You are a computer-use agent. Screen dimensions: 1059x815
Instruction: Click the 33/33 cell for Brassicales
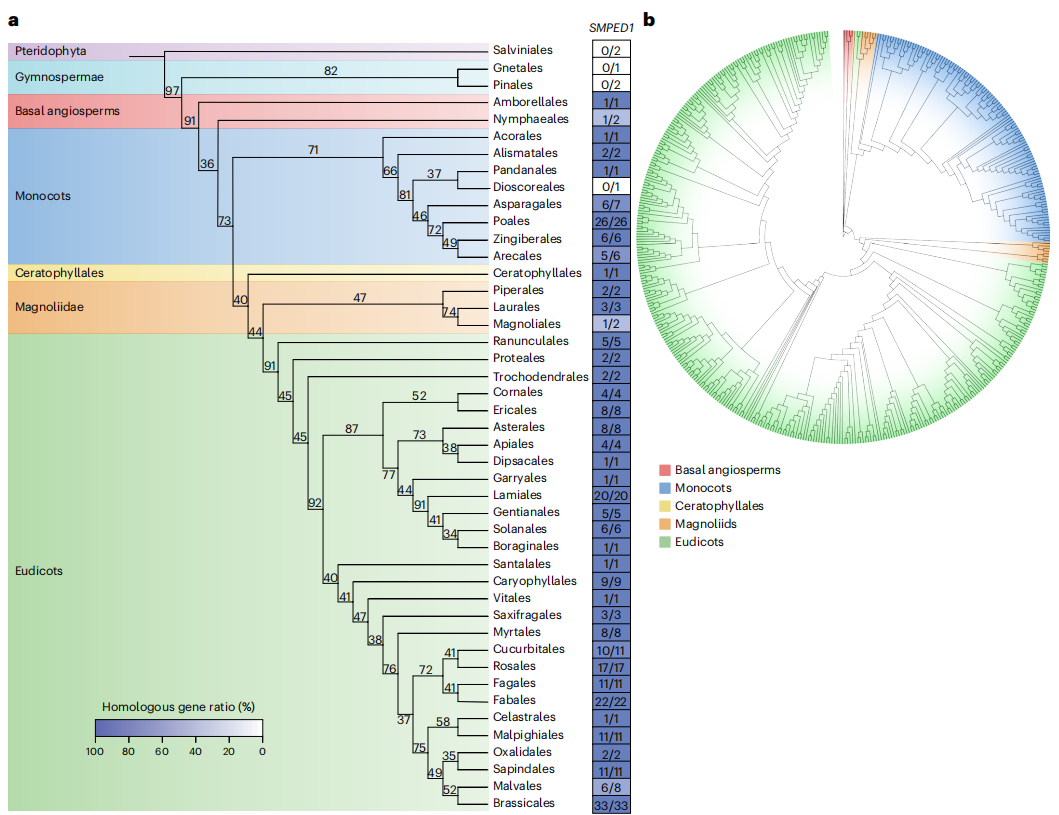click(x=612, y=804)
